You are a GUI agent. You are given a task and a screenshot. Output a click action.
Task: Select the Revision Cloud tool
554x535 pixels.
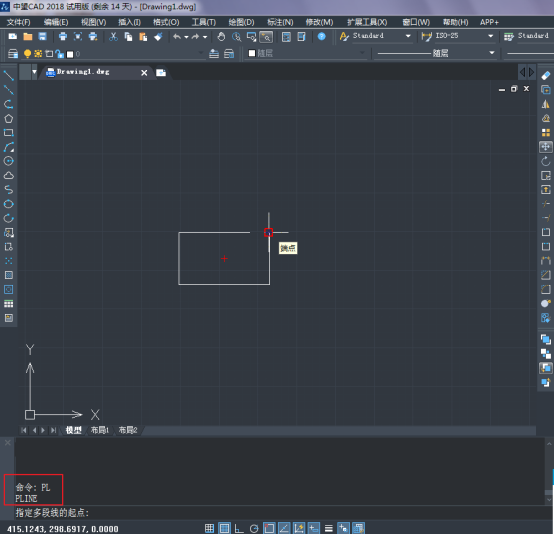click(8, 176)
